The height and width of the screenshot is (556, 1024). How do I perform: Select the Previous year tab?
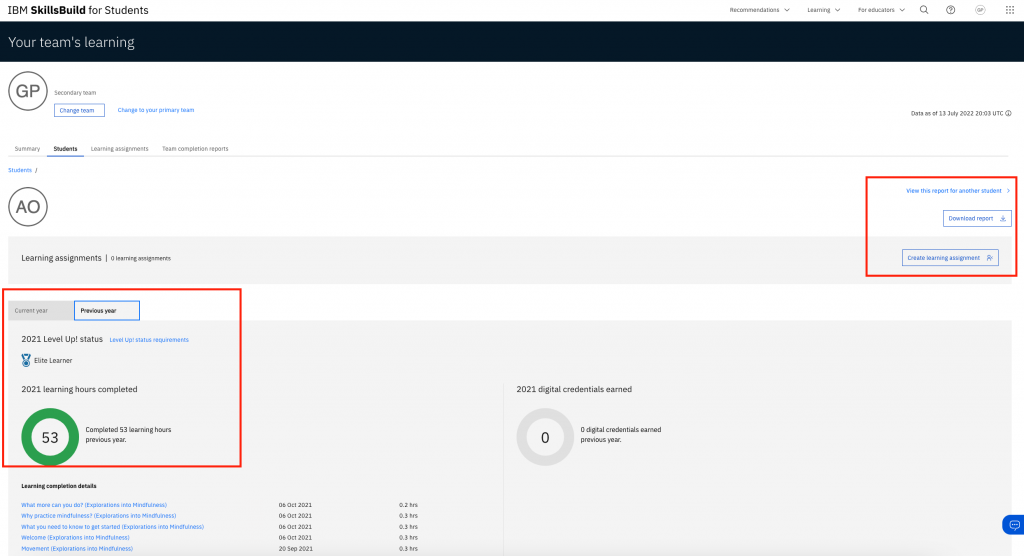click(106, 310)
